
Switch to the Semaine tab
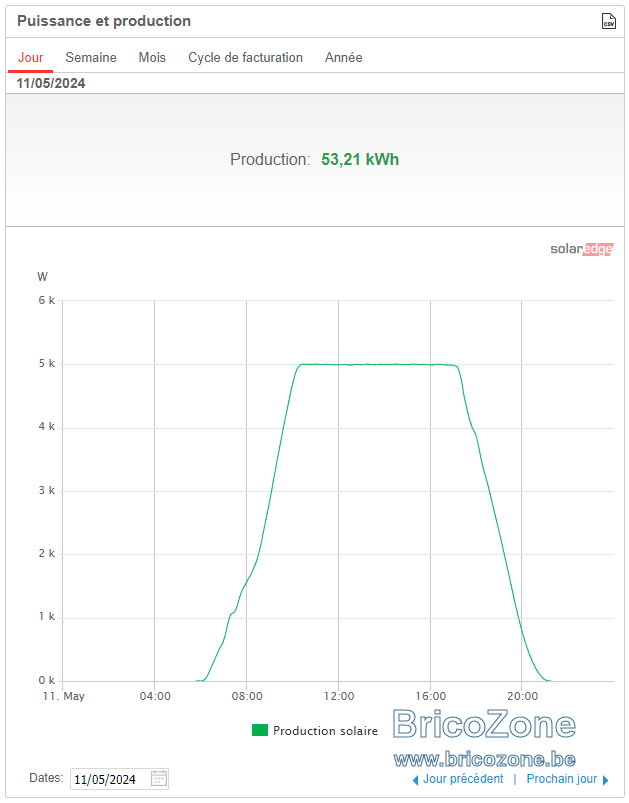tap(91, 57)
